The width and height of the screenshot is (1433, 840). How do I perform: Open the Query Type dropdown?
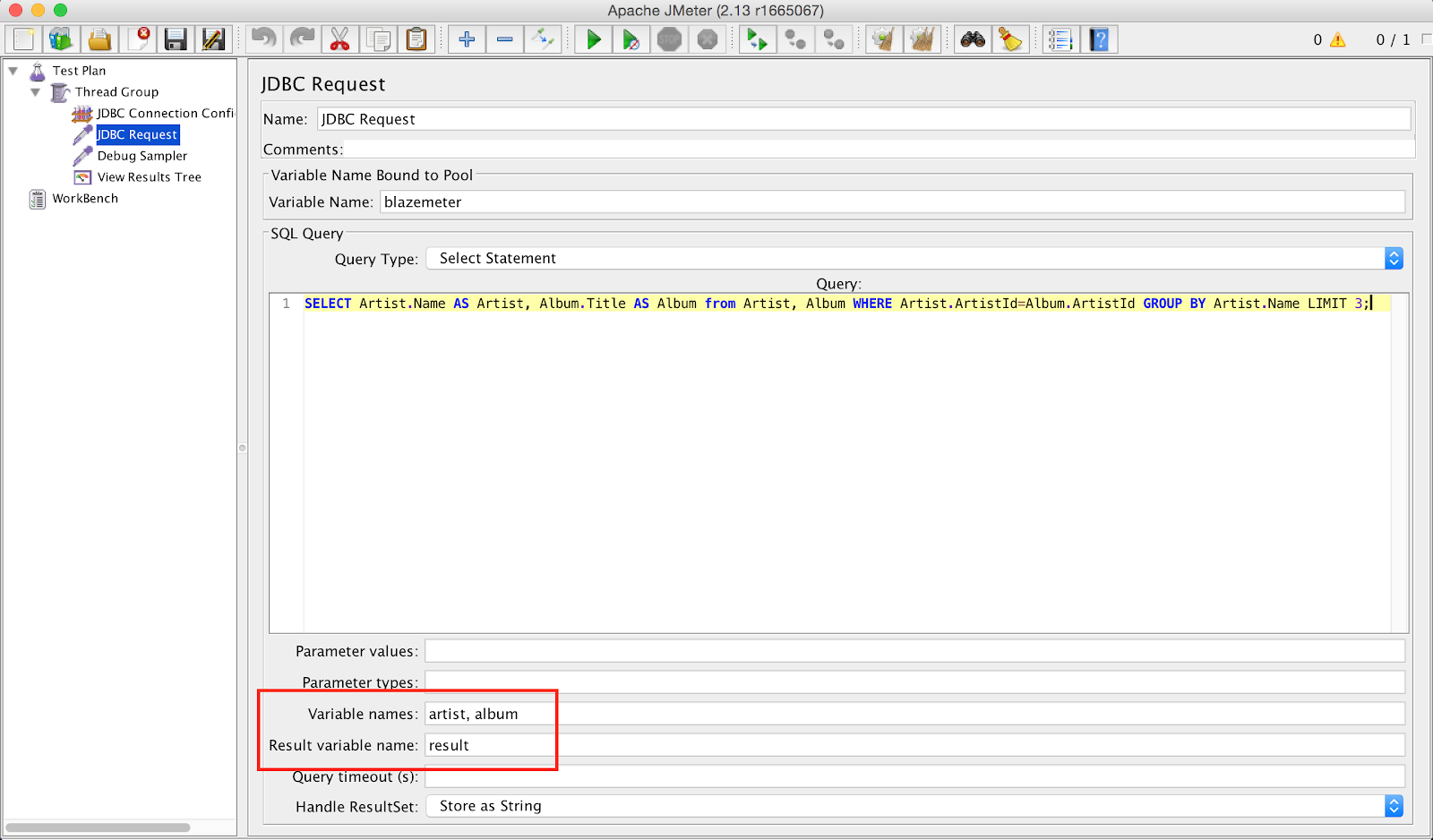coord(914,258)
